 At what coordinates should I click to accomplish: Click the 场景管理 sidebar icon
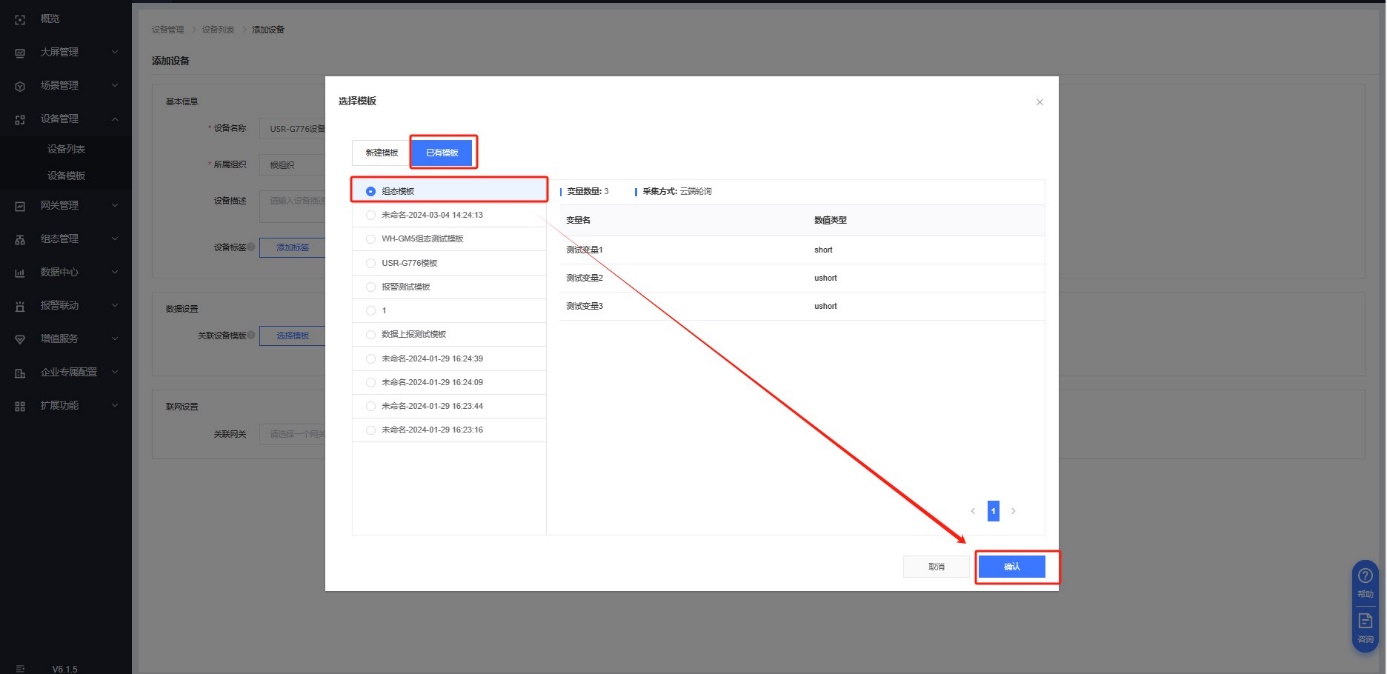20,86
